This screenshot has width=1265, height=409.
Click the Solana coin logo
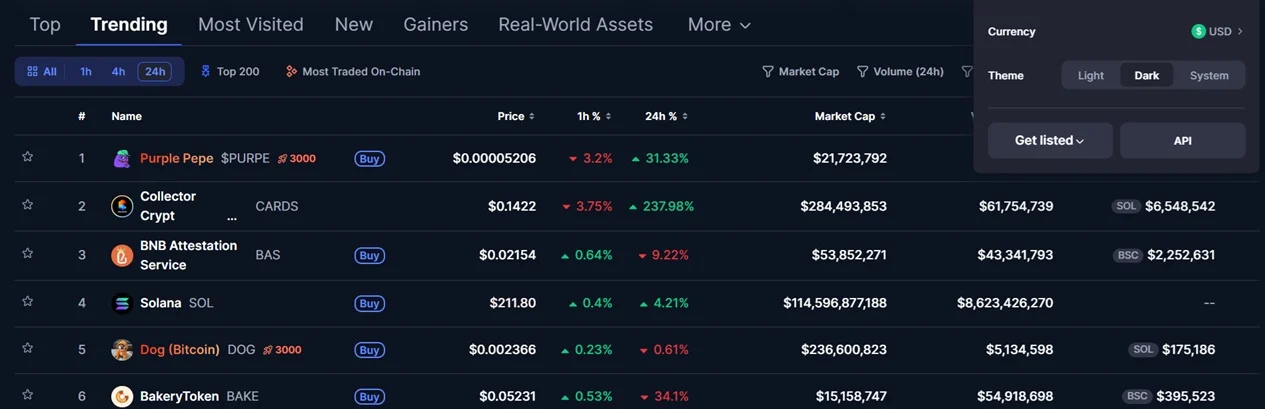point(122,303)
